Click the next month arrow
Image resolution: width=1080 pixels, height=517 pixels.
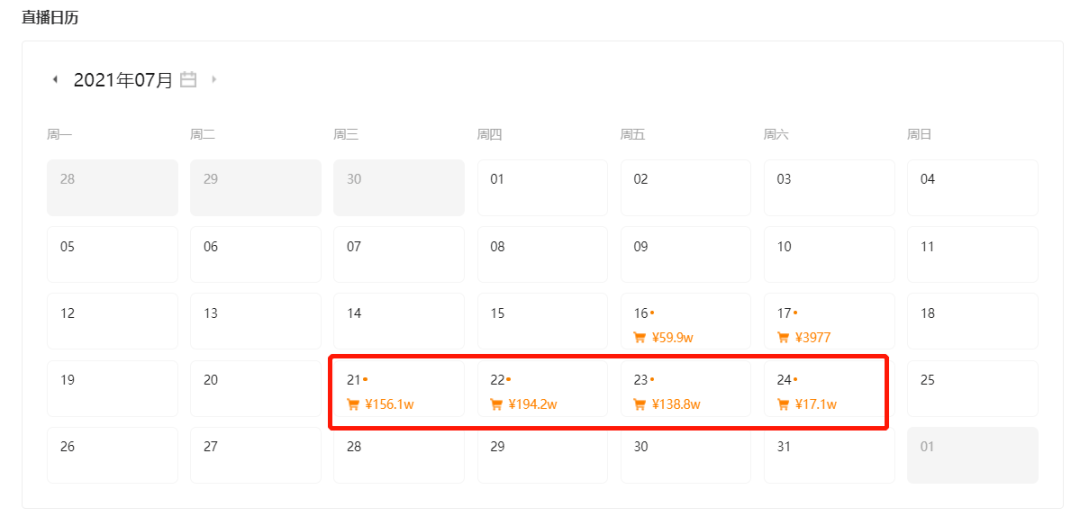click(214, 80)
